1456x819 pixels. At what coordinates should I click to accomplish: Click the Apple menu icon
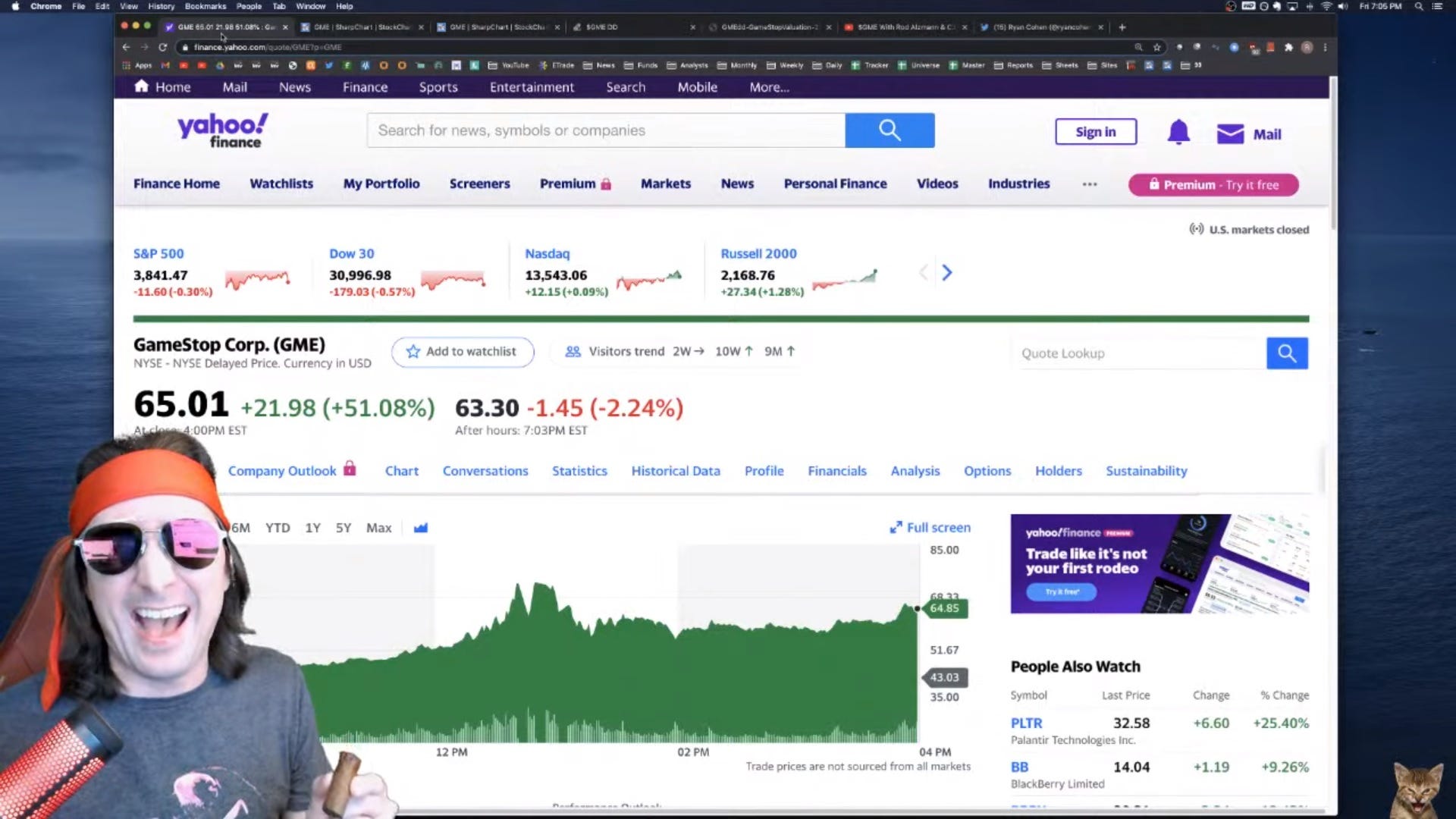click(15, 6)
